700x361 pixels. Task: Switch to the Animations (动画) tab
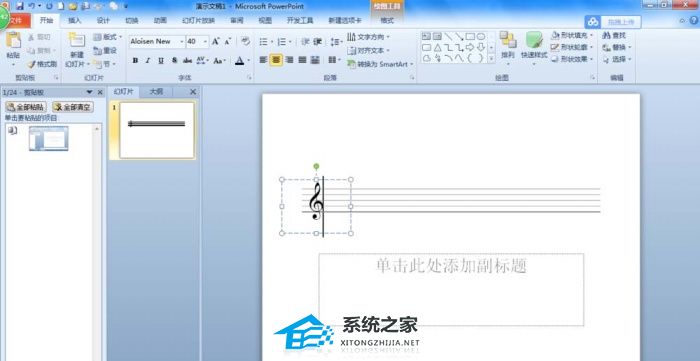click(160, 21)
